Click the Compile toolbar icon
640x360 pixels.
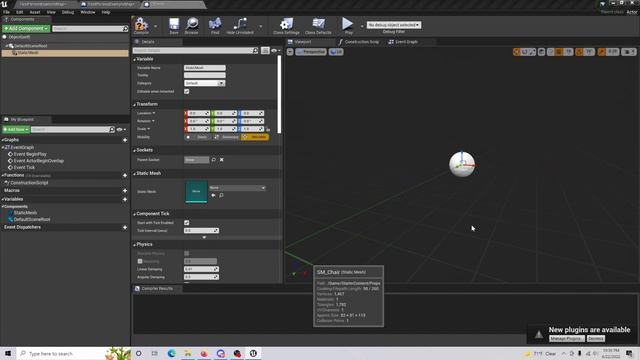(x=141, y=26)
